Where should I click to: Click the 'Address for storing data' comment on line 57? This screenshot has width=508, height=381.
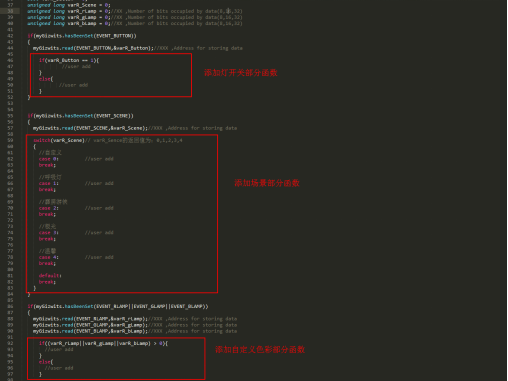click(202, 128)
